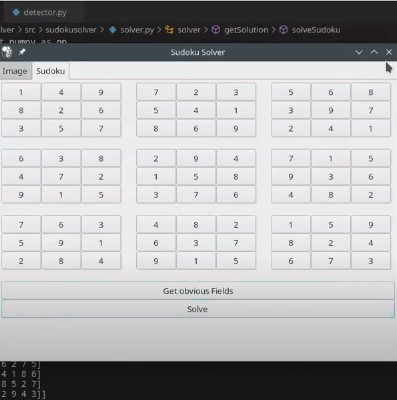Open the sudokusolver breadcrumb folder

coord(71,30)
